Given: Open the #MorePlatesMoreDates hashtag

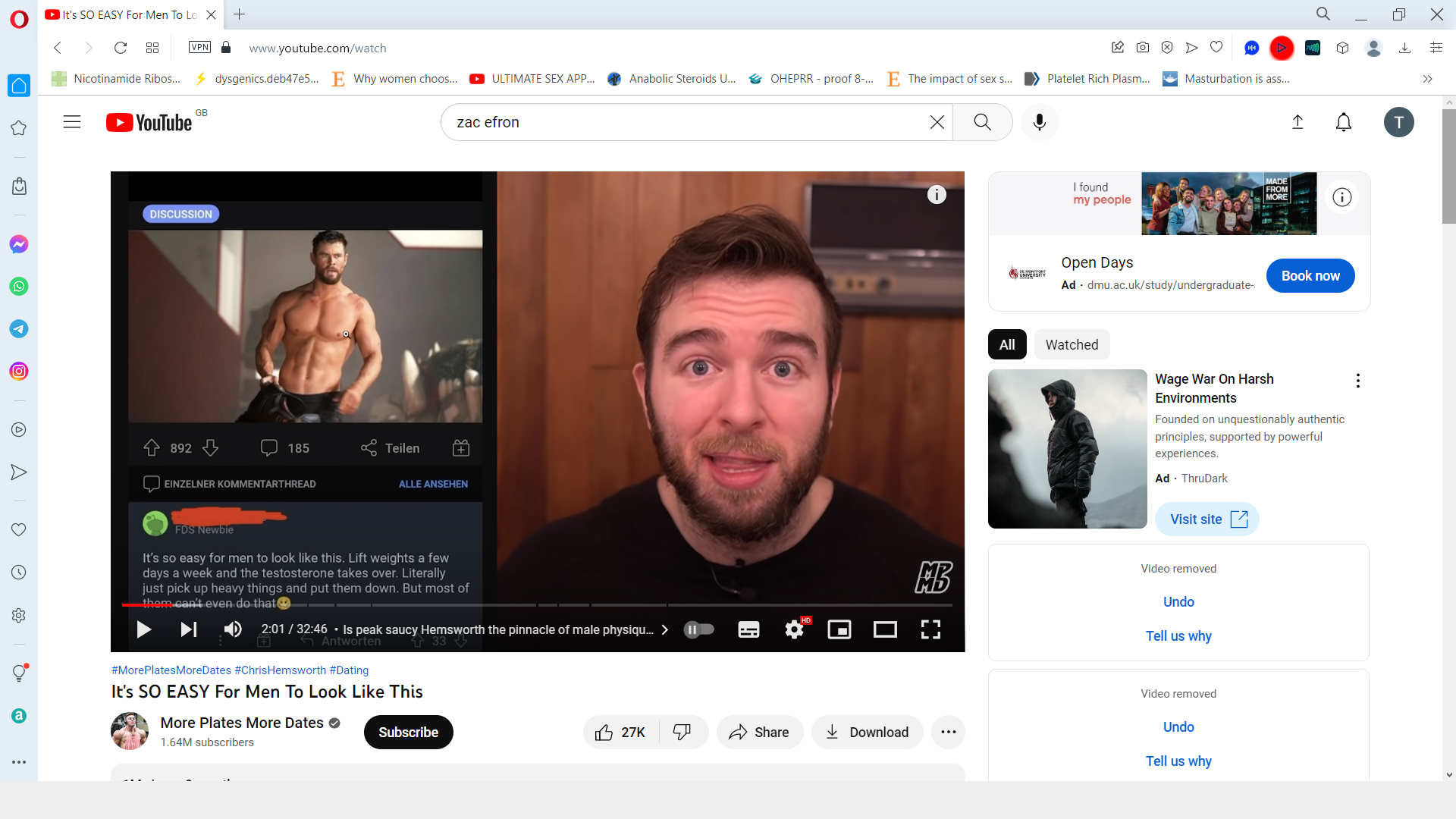Looking at the screenshot, I should coord(171,670).
